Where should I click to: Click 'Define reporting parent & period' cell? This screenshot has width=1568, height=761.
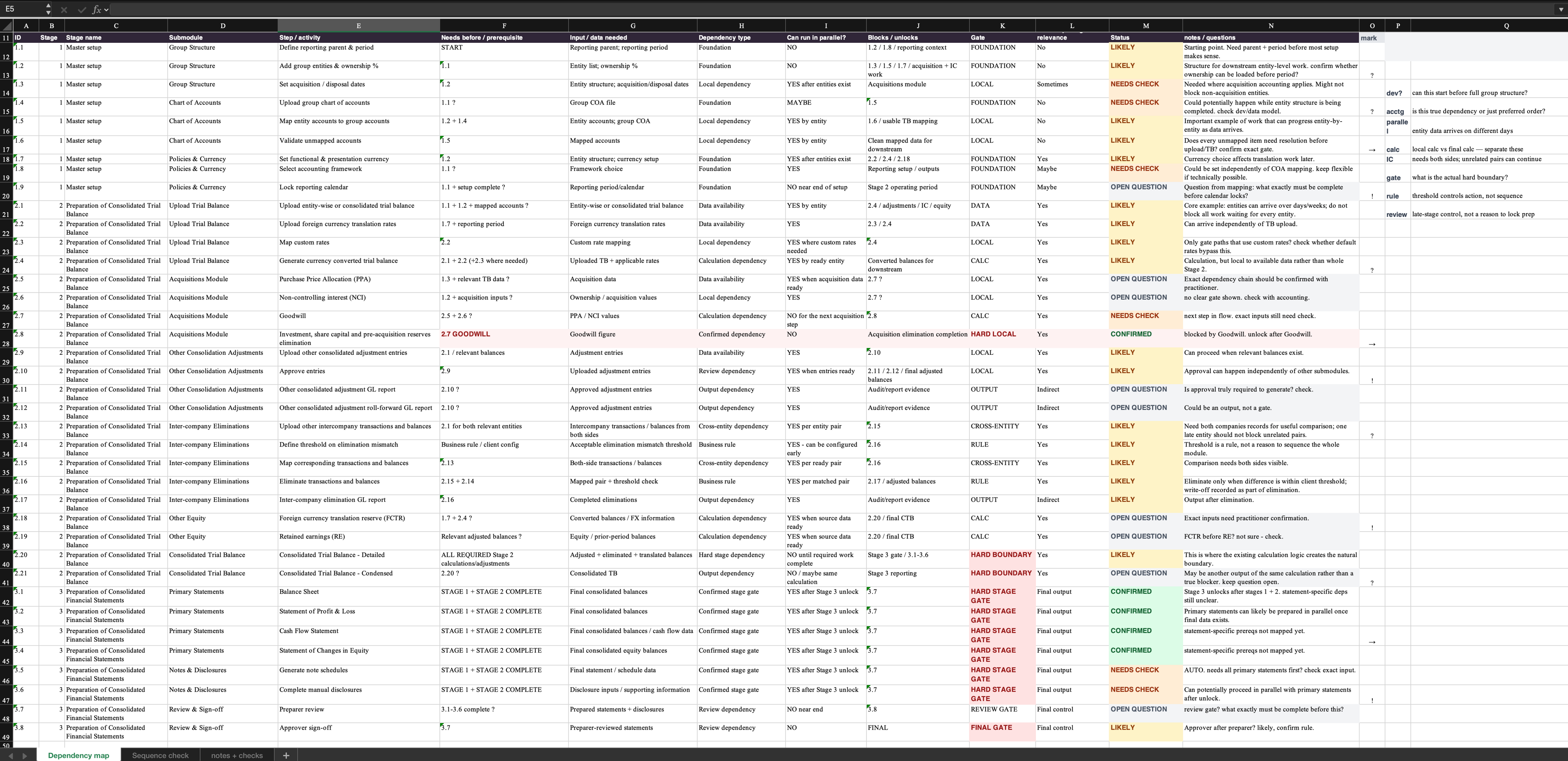[x=359, y=52]
